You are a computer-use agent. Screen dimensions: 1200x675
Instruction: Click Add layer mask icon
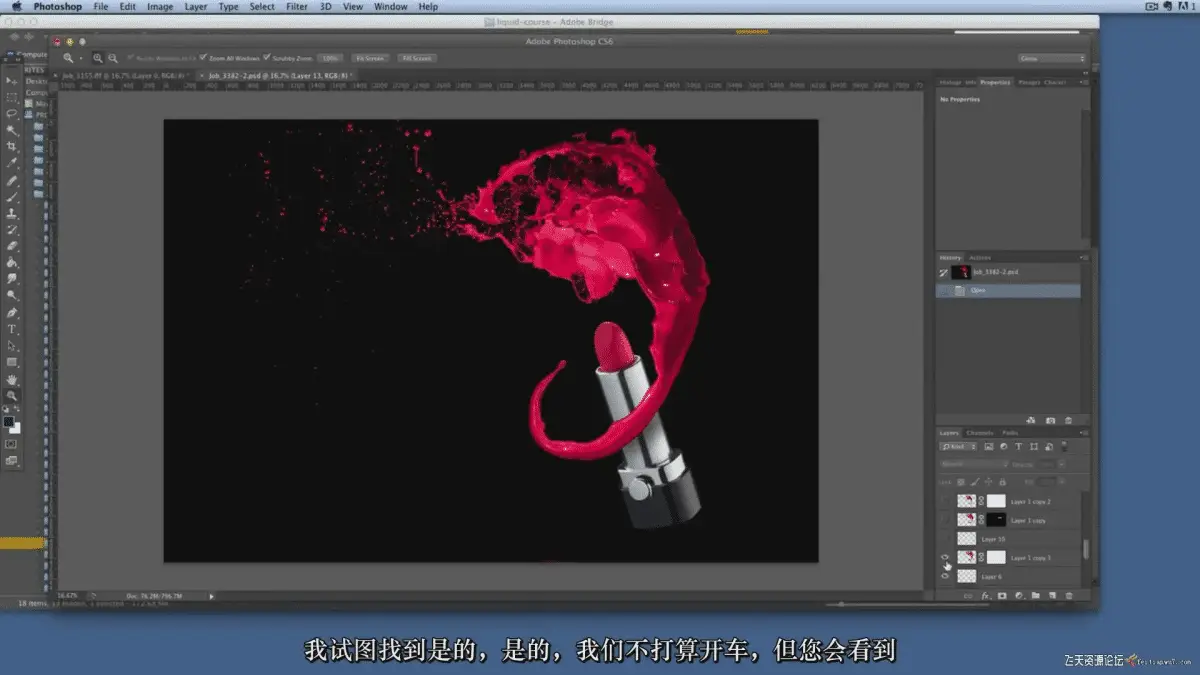[x=1002, y=596]
